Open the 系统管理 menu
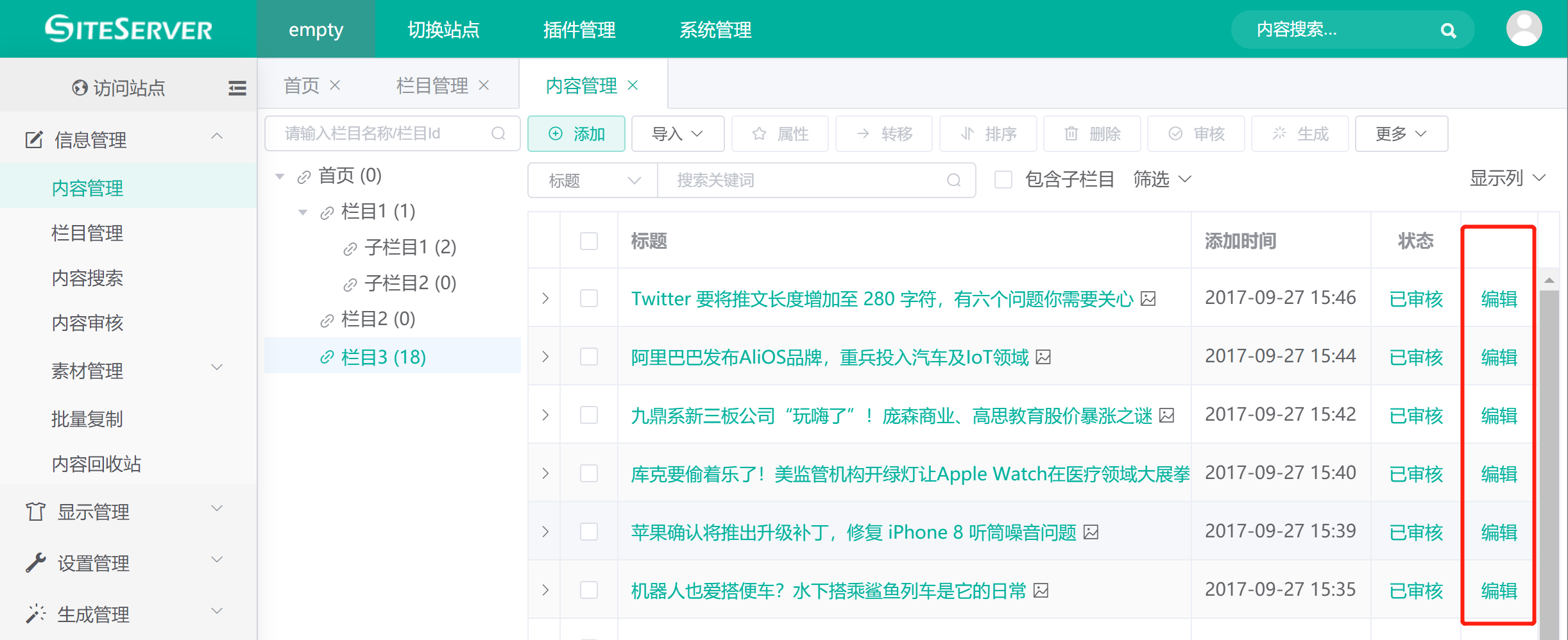Viewport: 1568px width, 640px height. coord(715,29)
